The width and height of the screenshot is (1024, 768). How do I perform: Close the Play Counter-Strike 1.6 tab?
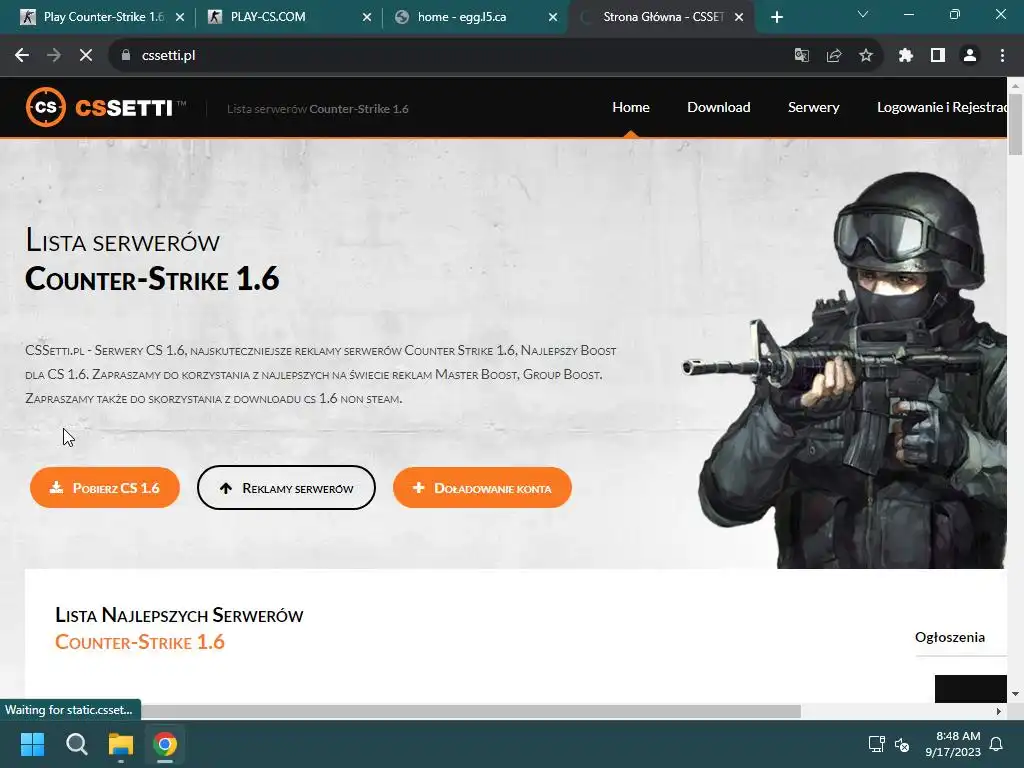tap(180, 17)
